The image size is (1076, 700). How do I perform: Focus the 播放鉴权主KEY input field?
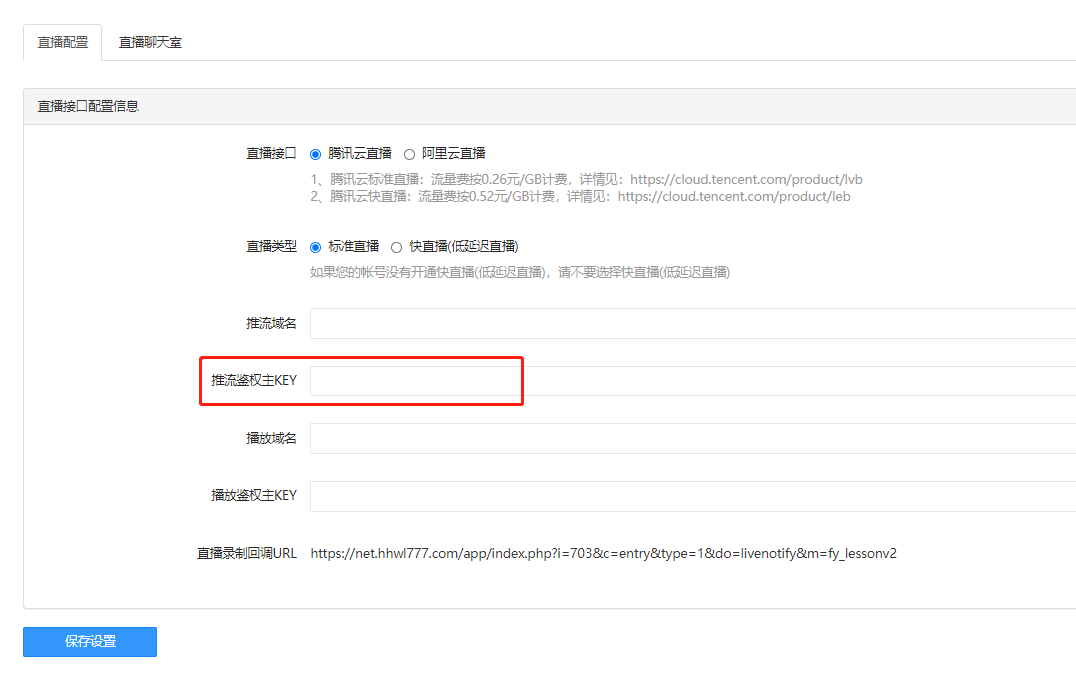coord(693,496)
